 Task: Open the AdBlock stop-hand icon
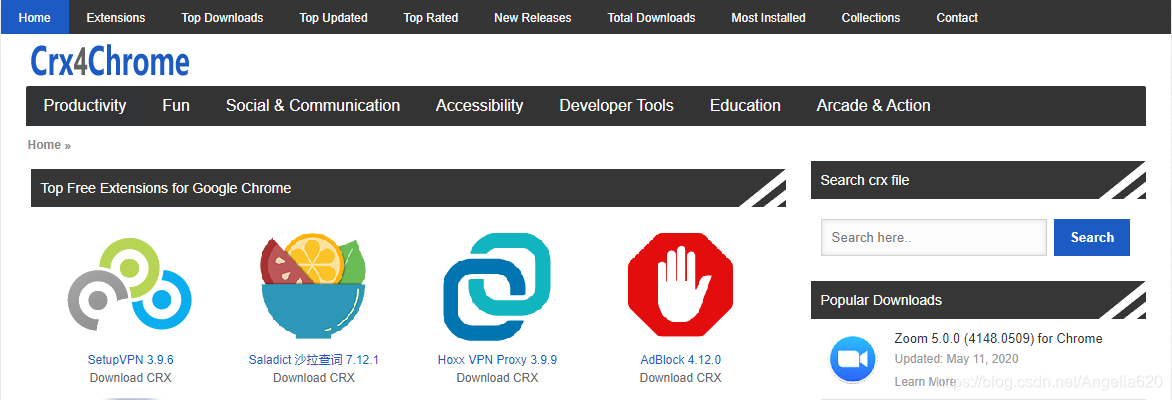click(680, 285)
